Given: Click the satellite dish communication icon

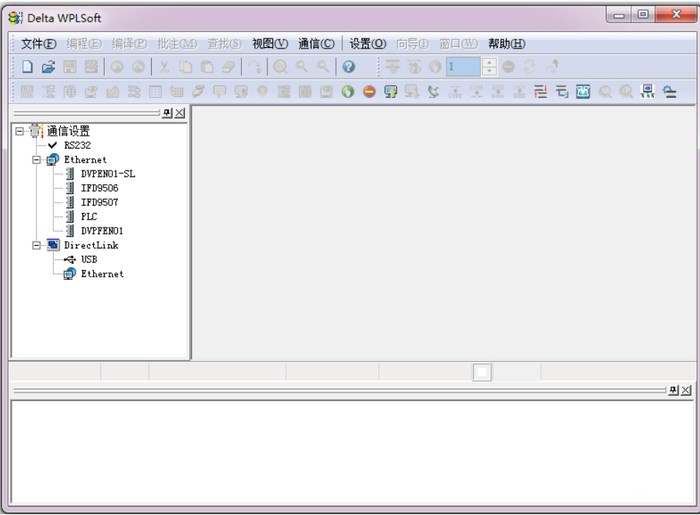Looking at the screenshot, I should [x=433, y=92].
